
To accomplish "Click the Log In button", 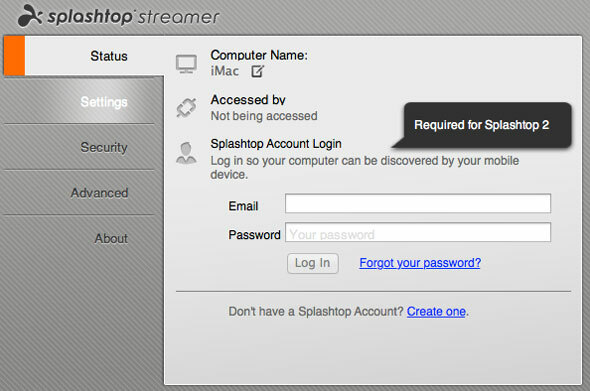I will (313, 263).
